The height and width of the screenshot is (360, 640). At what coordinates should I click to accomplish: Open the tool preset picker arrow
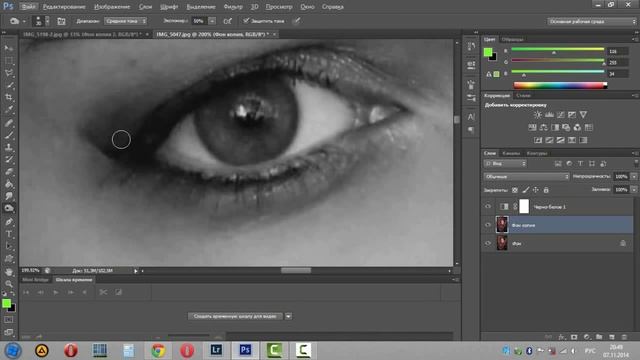pyautogui.click(x=24, y=21)
